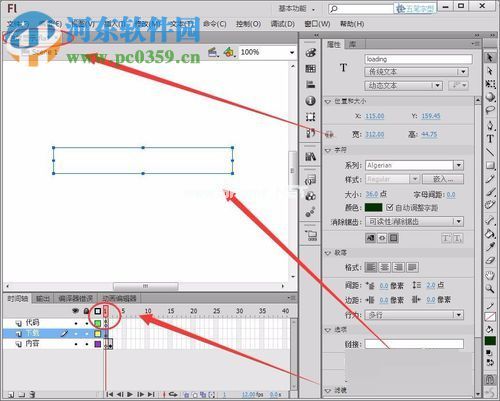This screenshot has width=500, height=401.
Task: Open text type dropdown 动态文本
Action: 403,86
